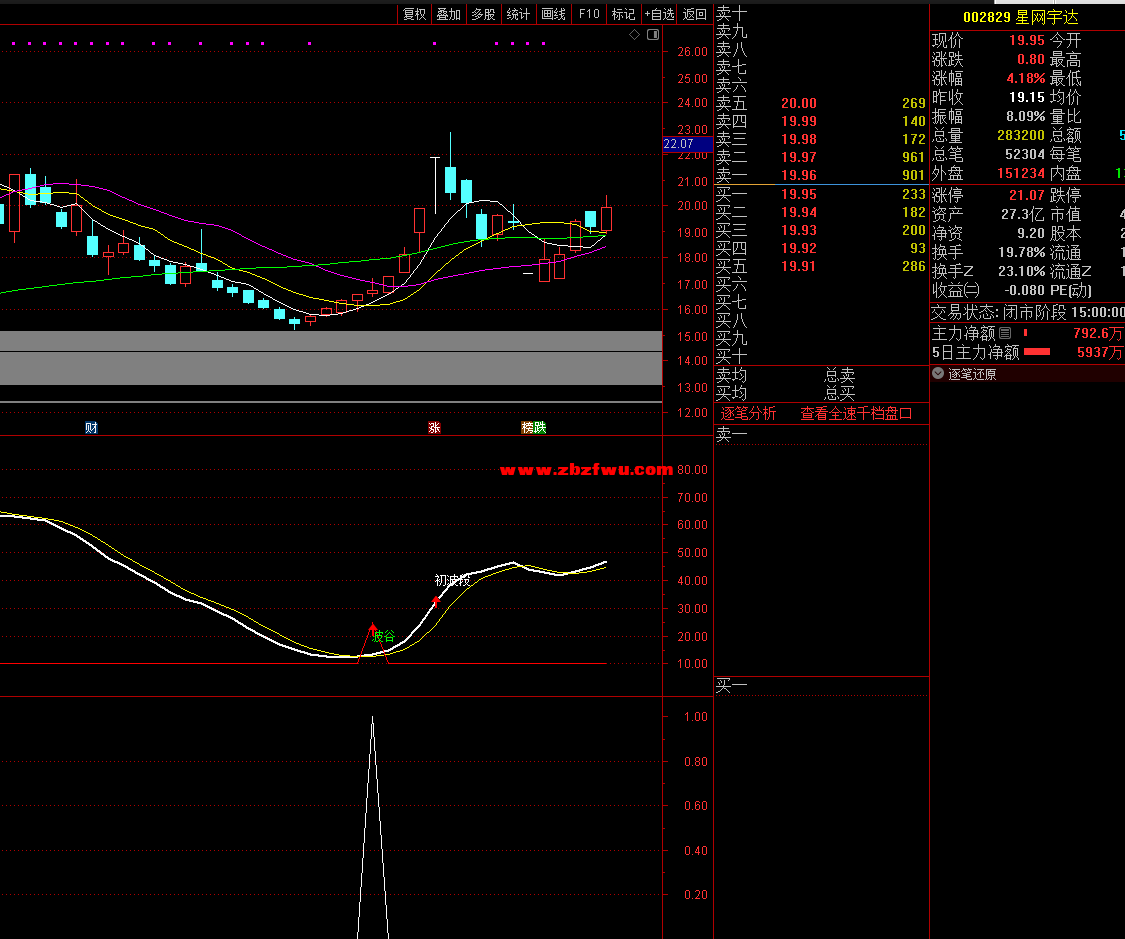Click the 榜跌 marker on timeline
The width and height of the screenshot is (1125, 939).
pos(534,428)
